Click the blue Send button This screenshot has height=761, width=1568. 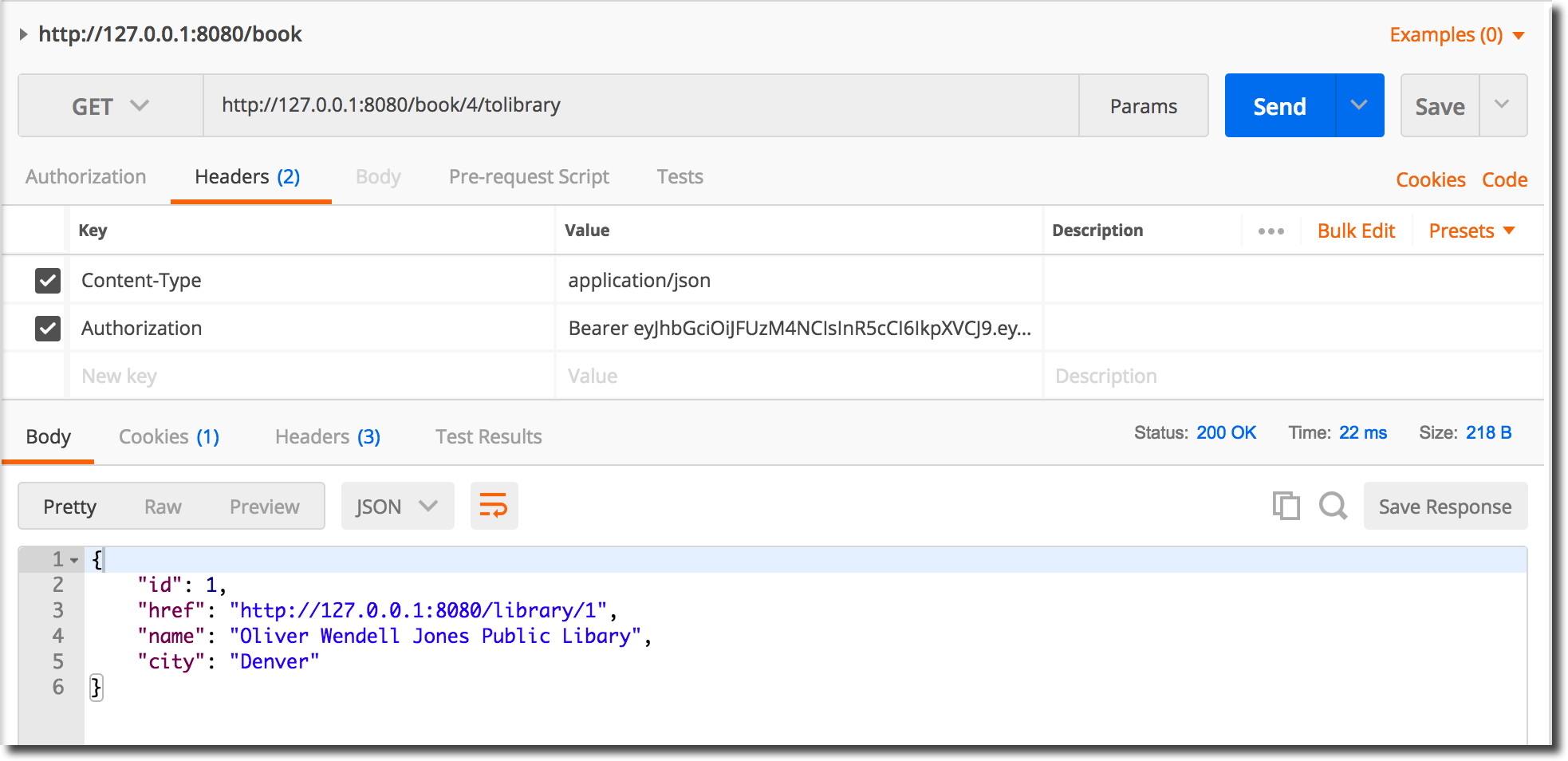(x=1280, y=105)
